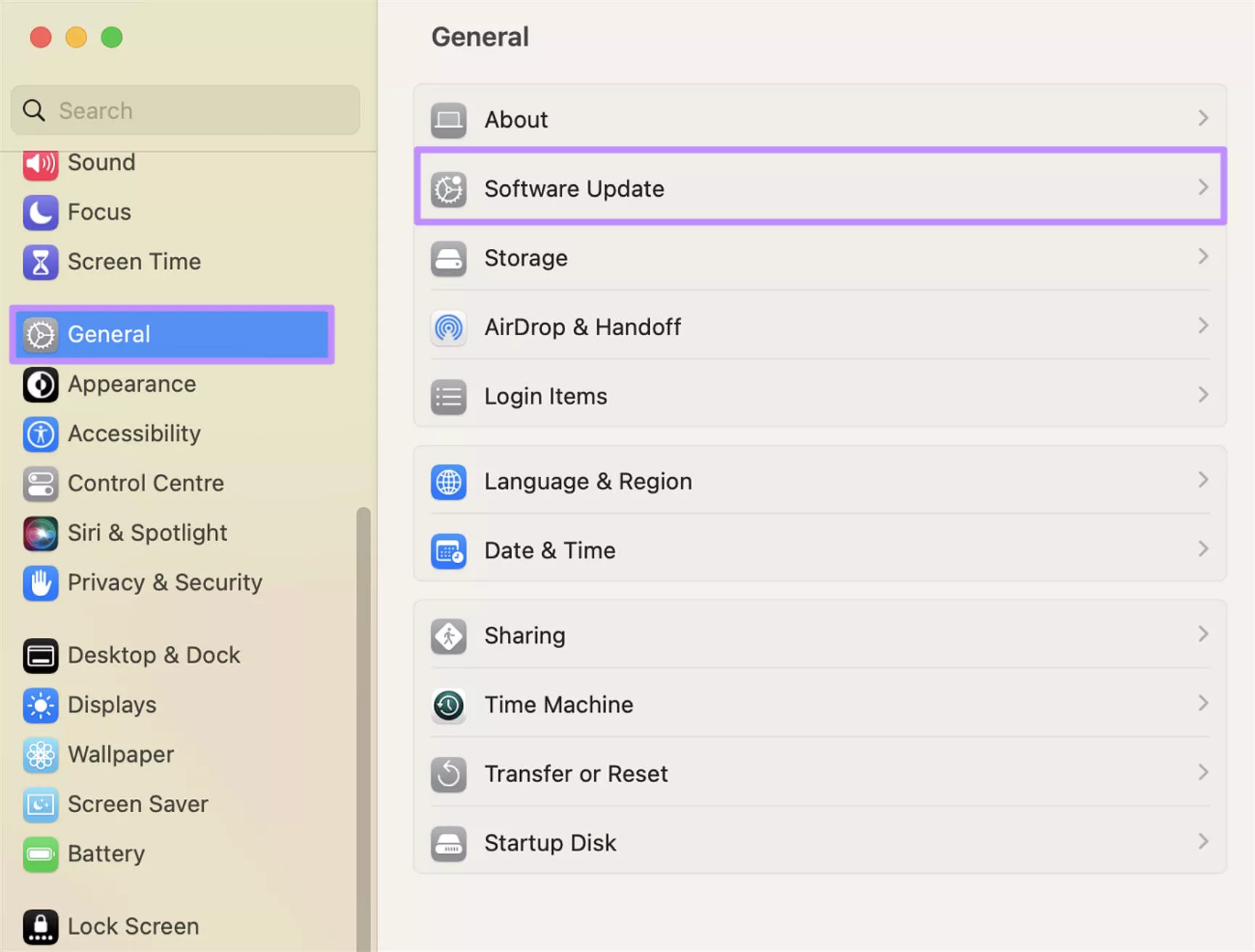1255x952 pixels.
Task: Click the AirDrop & Handoff icon
Action: (x=448, y=327)
